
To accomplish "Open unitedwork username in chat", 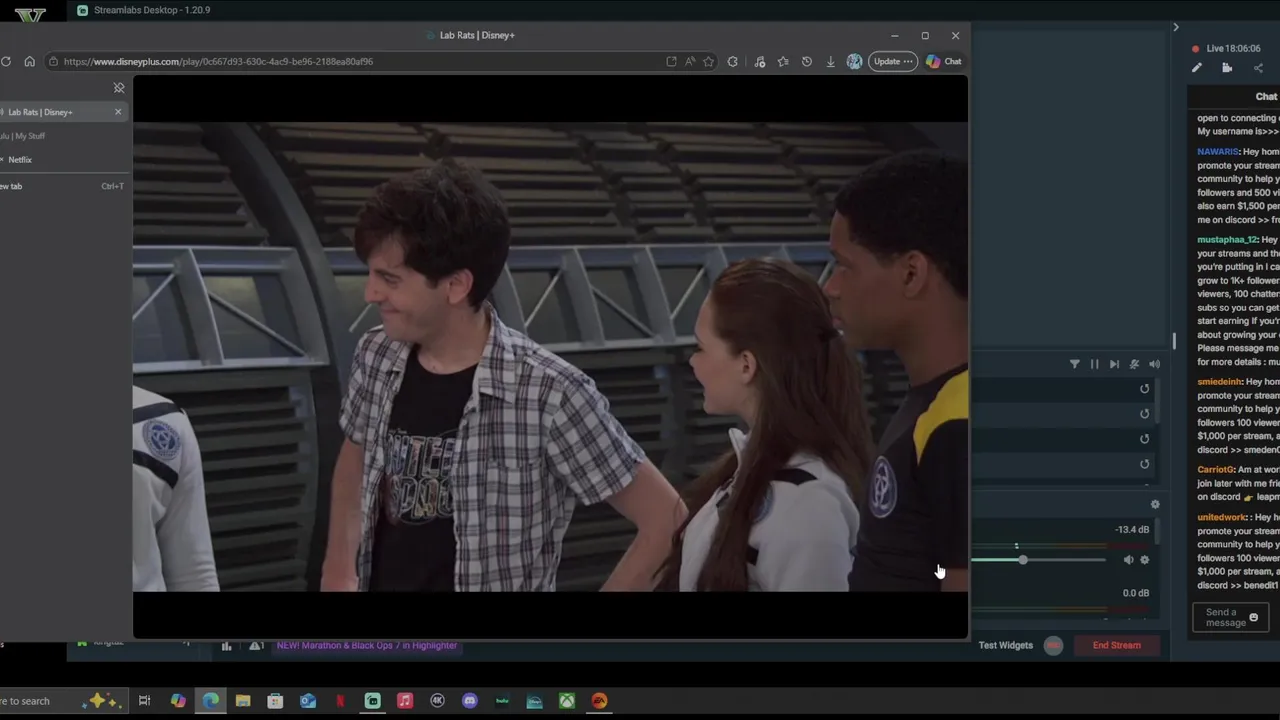I will pos(1222,517).
